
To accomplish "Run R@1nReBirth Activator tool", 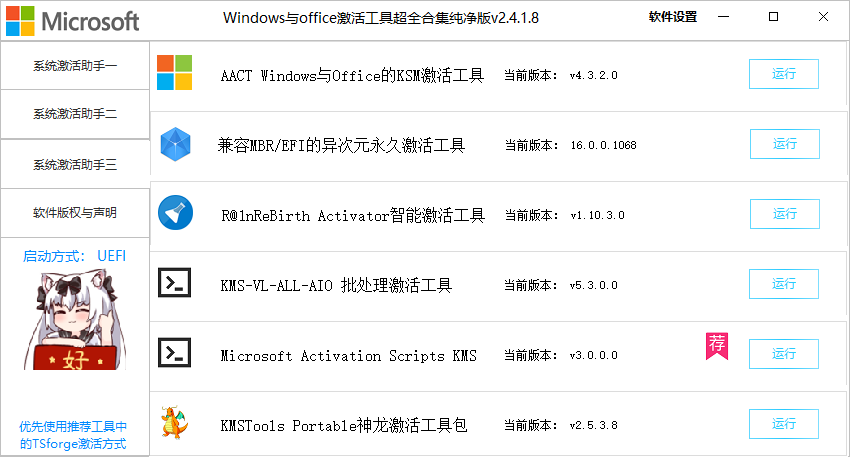I will 785,214.
